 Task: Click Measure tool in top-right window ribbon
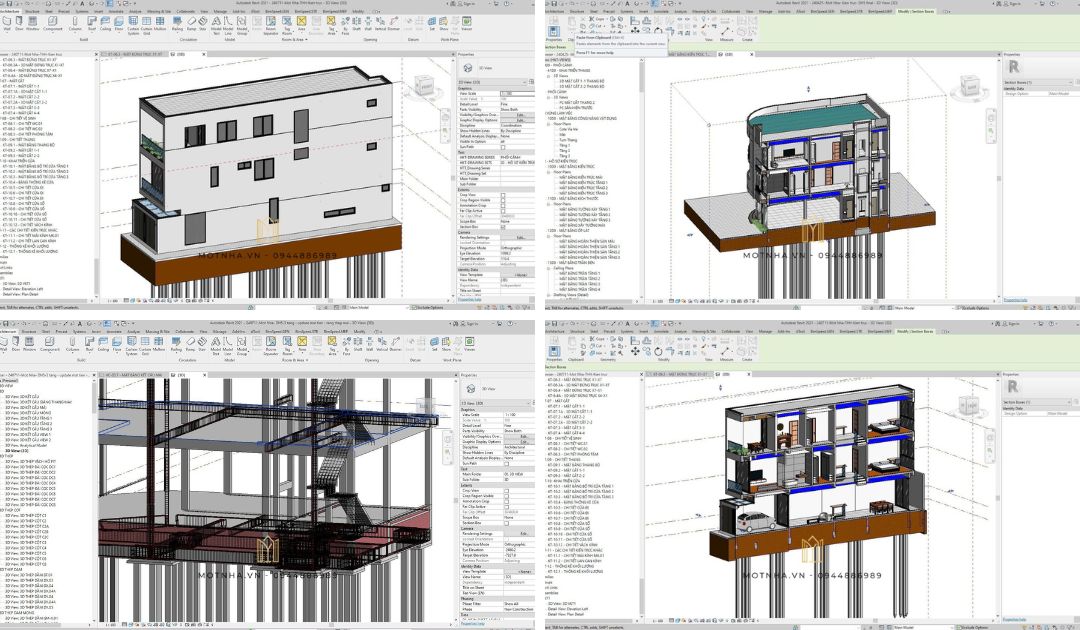[726, 32]
